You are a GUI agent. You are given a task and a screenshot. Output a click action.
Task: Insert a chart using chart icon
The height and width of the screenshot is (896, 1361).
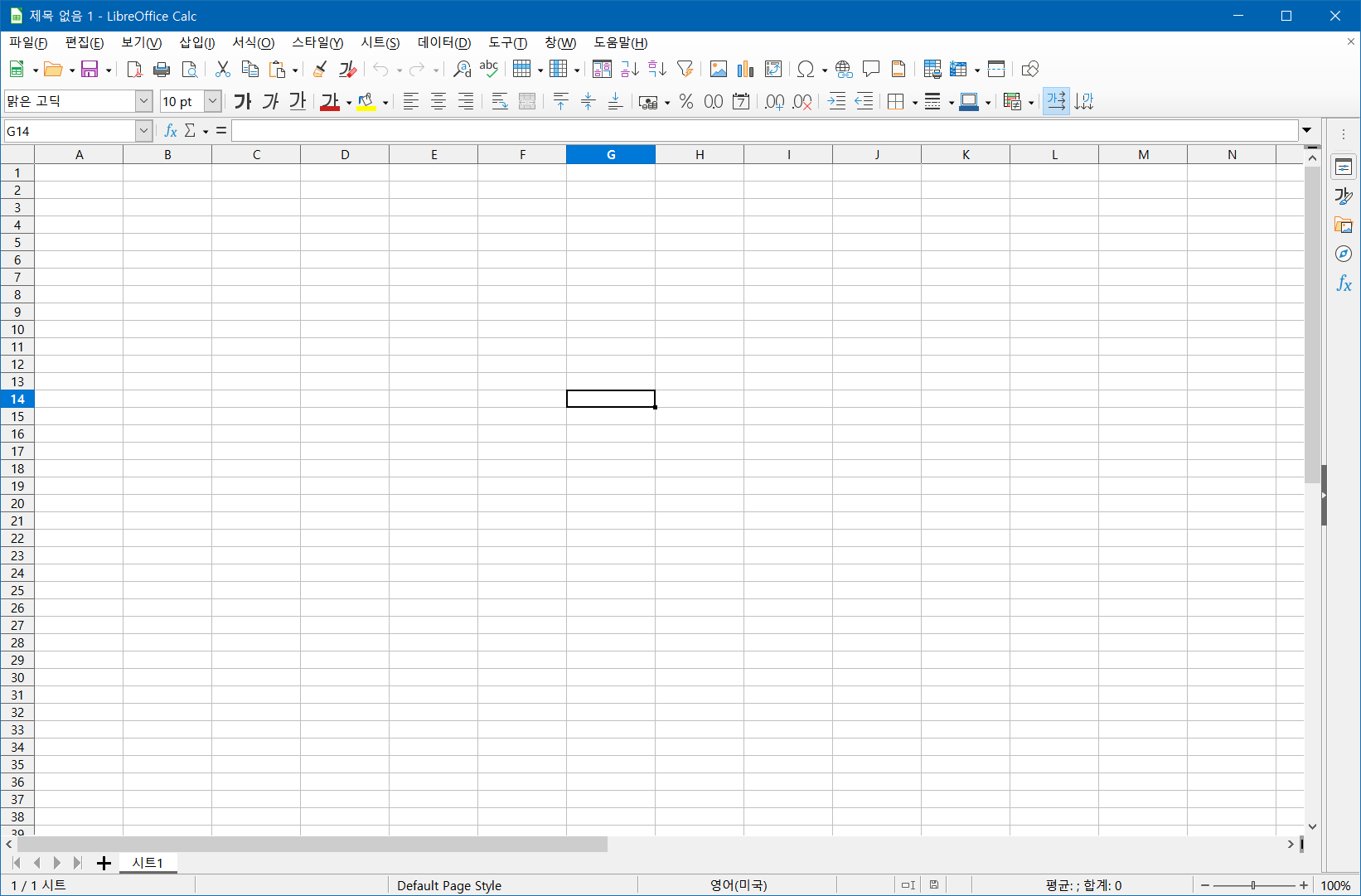point(746,69)
